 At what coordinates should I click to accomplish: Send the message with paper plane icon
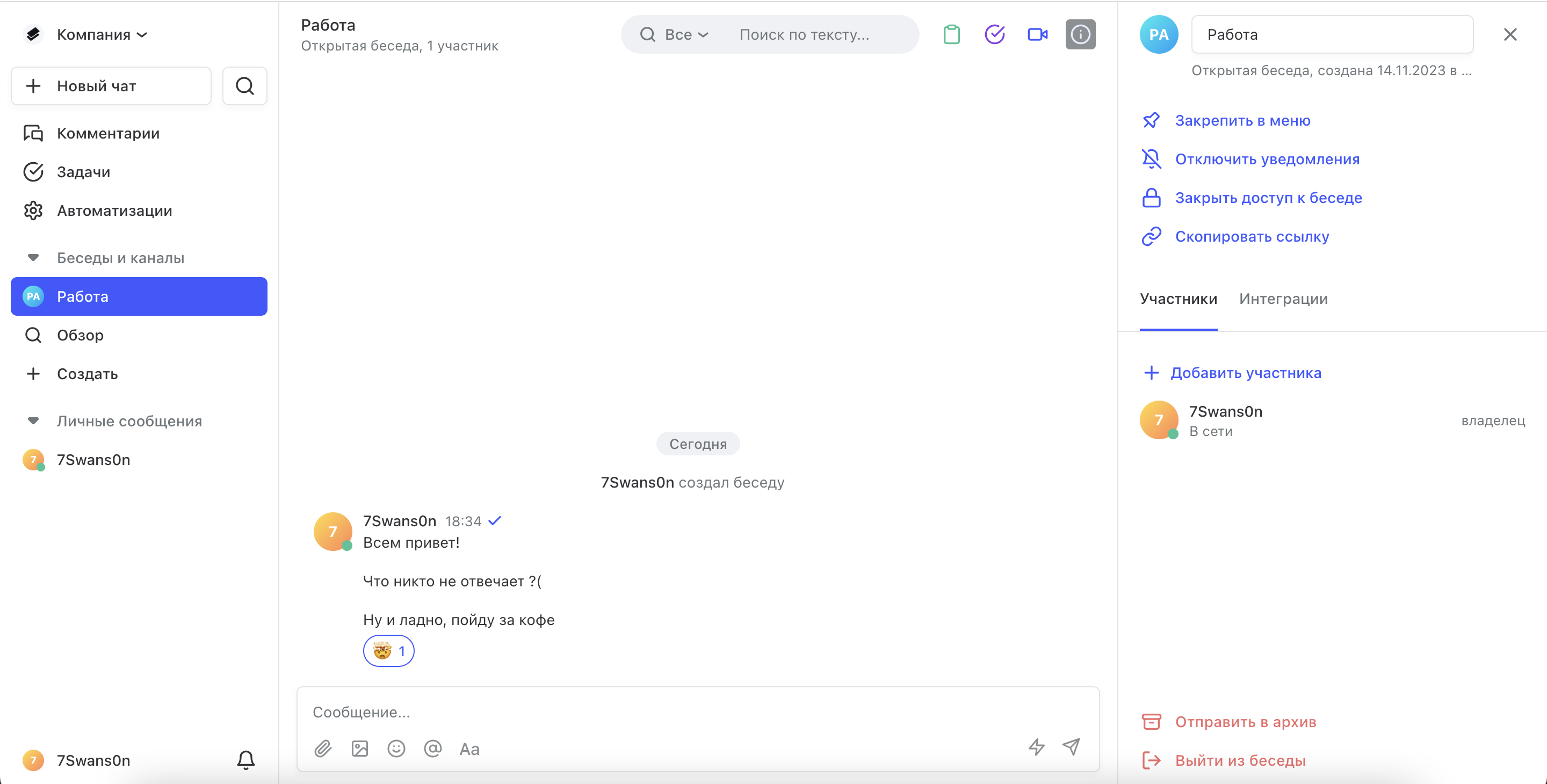(1072, 747)
